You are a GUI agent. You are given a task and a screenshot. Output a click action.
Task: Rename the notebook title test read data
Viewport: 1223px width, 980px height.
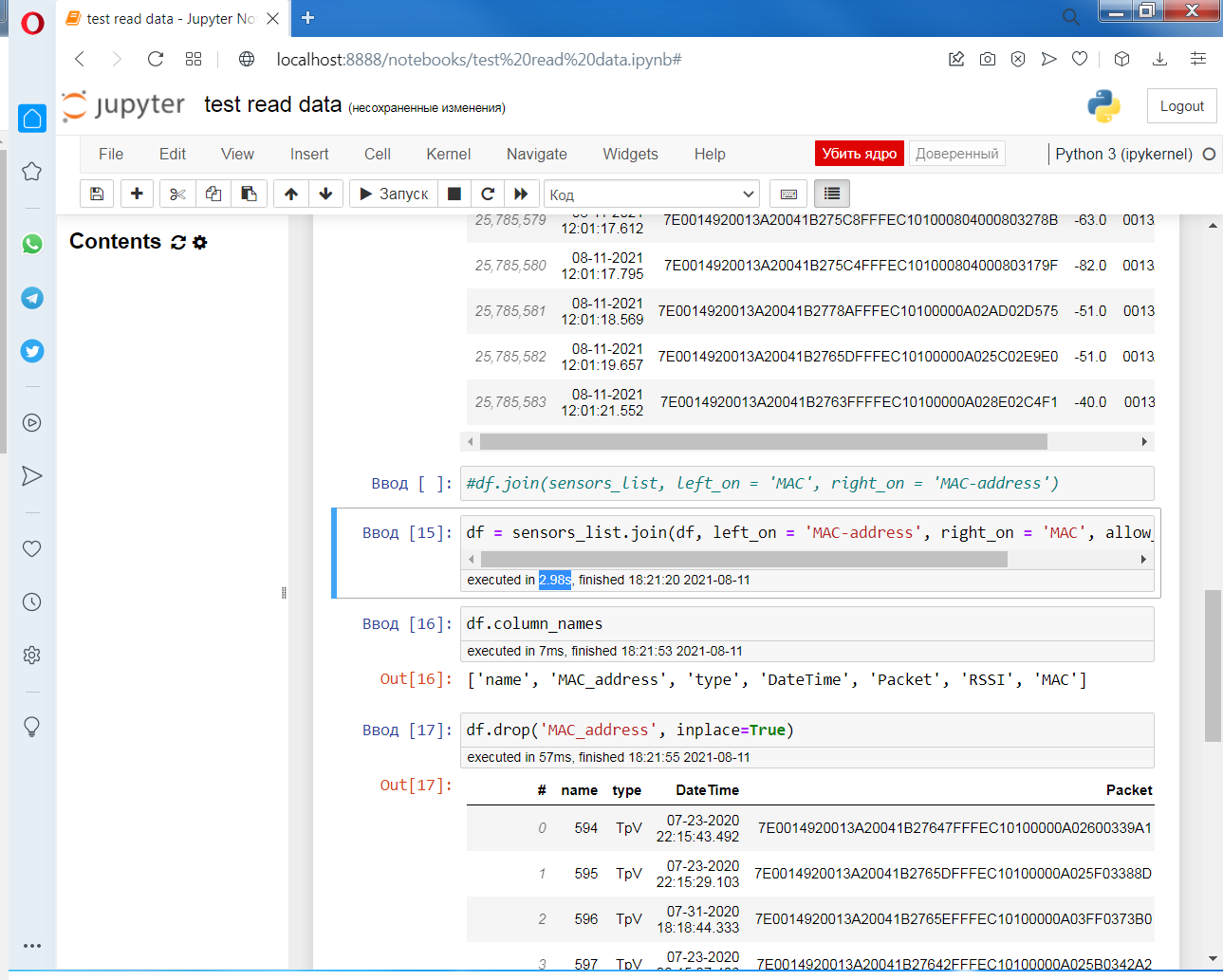tap(272, 104)
